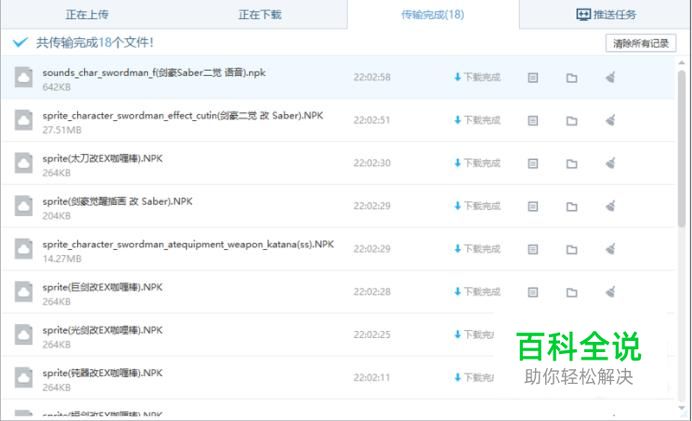Switch to the 正在上传 tab
This screenshot has height=421, width=692.
pos(87,15)
